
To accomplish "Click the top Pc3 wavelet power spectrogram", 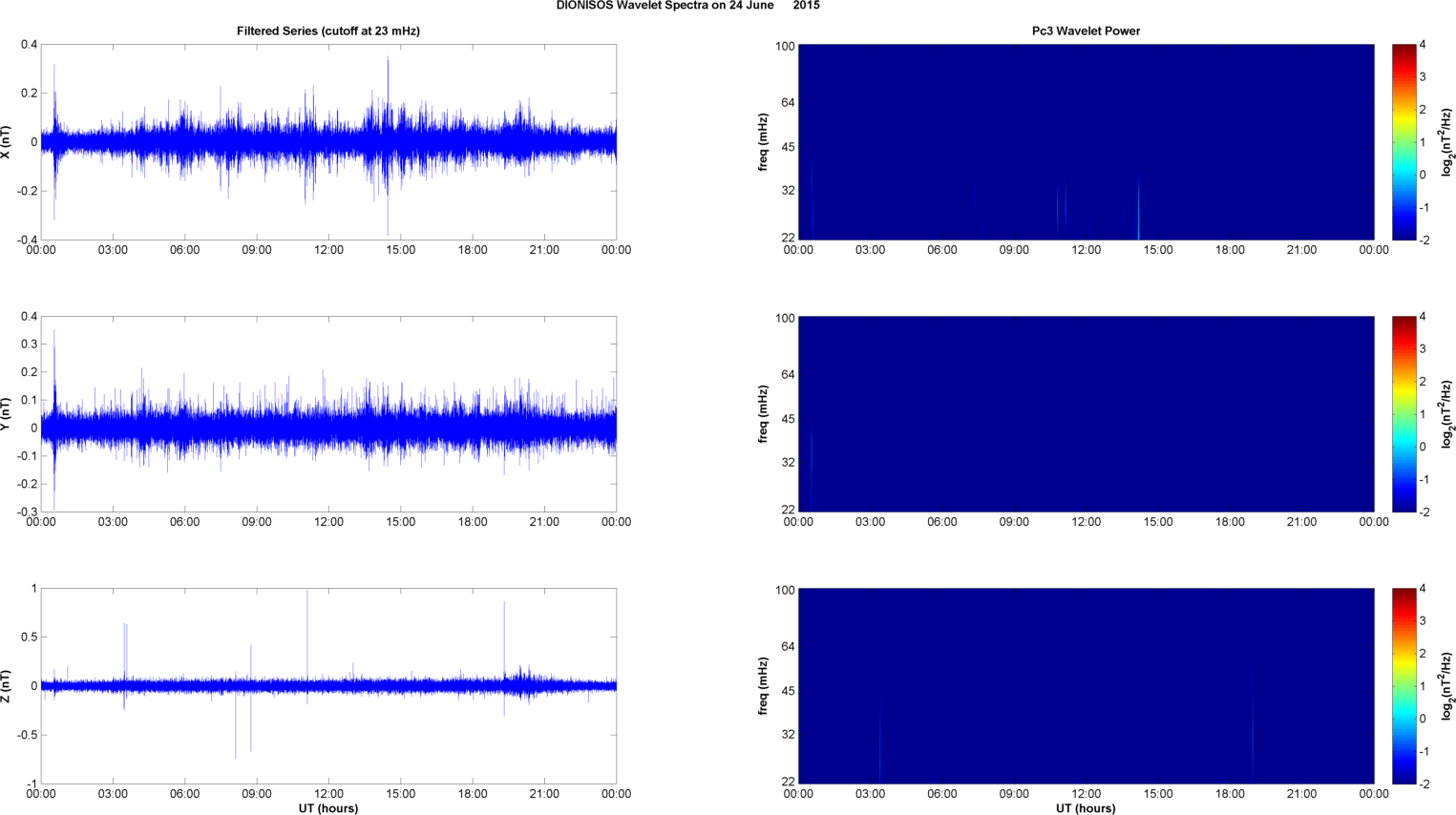I will [1086, 142].
